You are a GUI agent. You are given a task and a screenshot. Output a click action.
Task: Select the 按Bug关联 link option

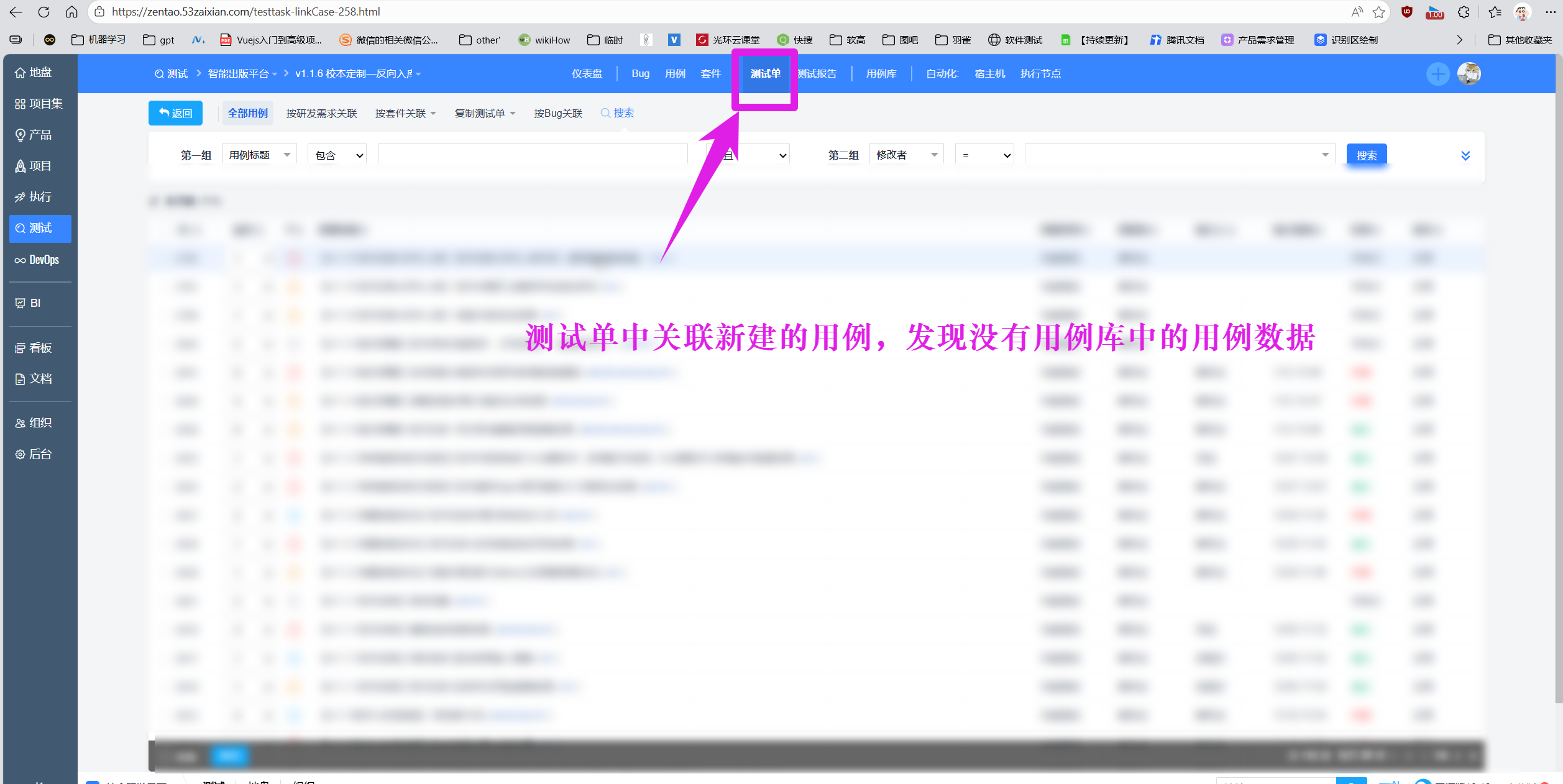(558, 113)
